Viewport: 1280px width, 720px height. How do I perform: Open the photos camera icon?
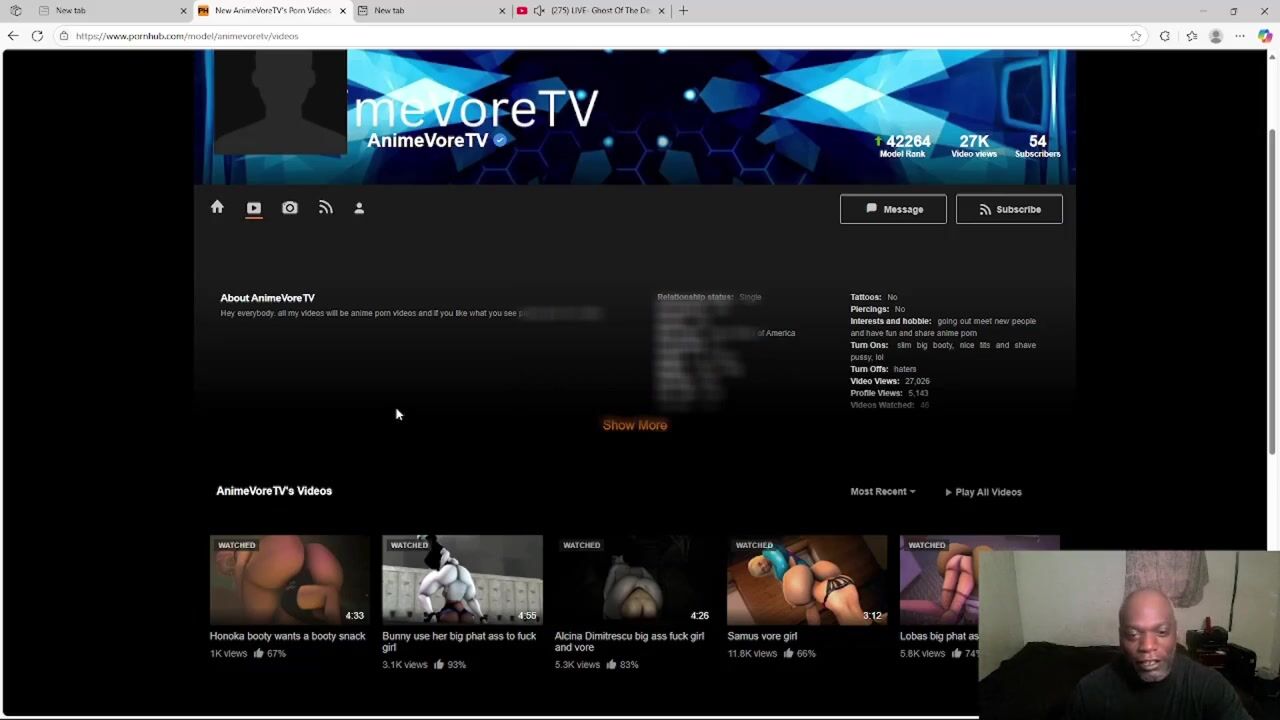pos(290,208)
